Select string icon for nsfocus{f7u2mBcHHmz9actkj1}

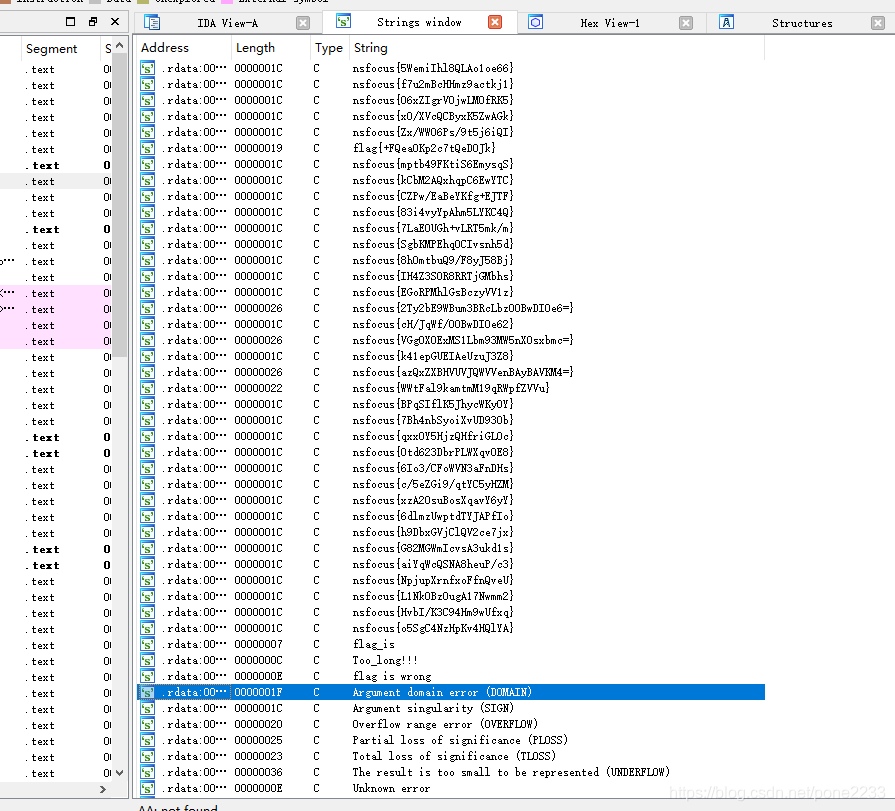pyautogui.click(x=147, y=84)
